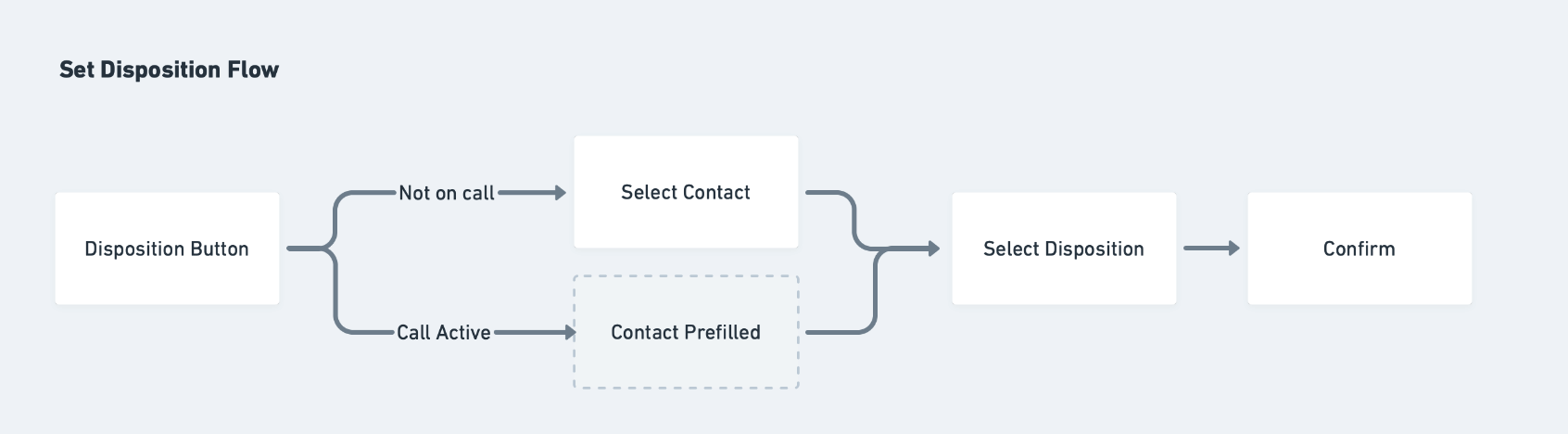The height and width of the screenshot is (434, 1568).
Task: Select the Select Disposition node
Action: (x=1064, y=249)
